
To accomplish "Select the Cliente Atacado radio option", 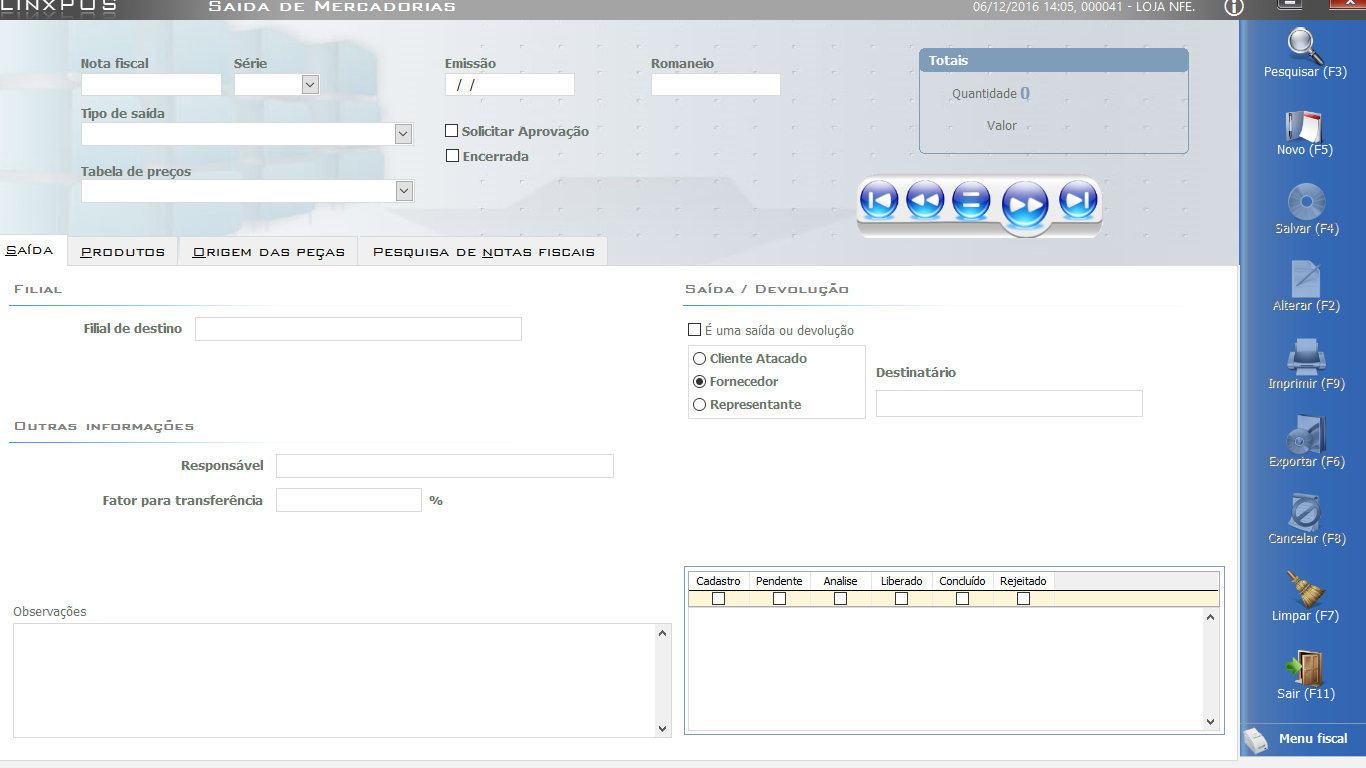I will pyautogui.click(x=699, y=358).
